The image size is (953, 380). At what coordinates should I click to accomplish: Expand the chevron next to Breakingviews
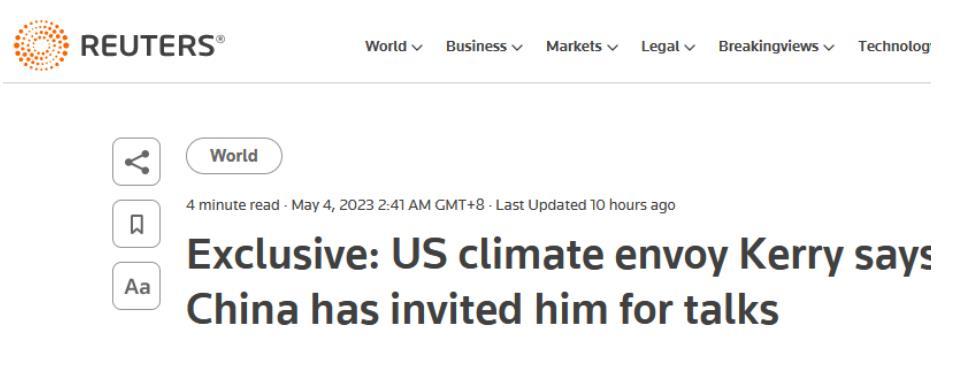829,47
